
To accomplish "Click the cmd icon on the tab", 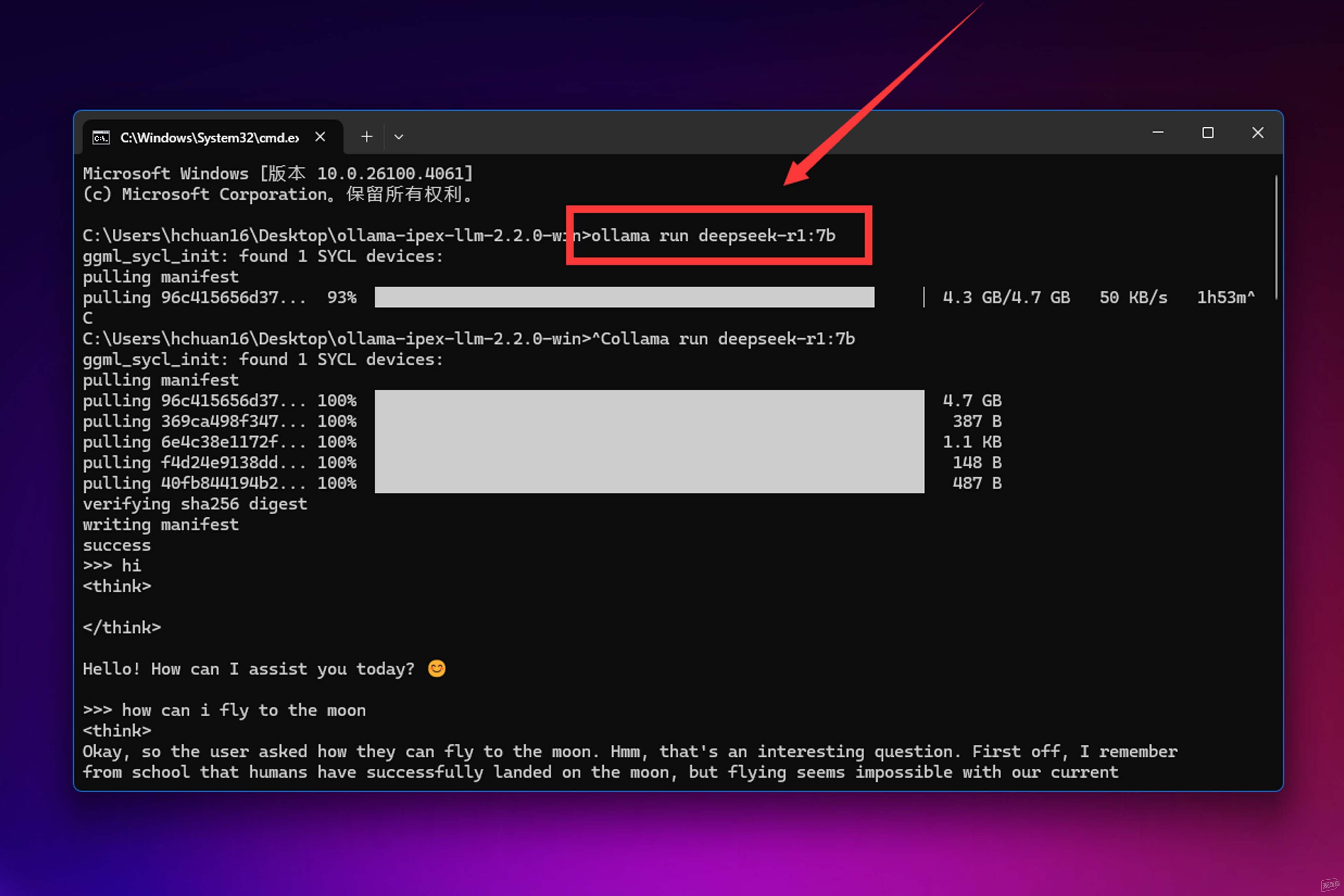I will click(101, 138).
